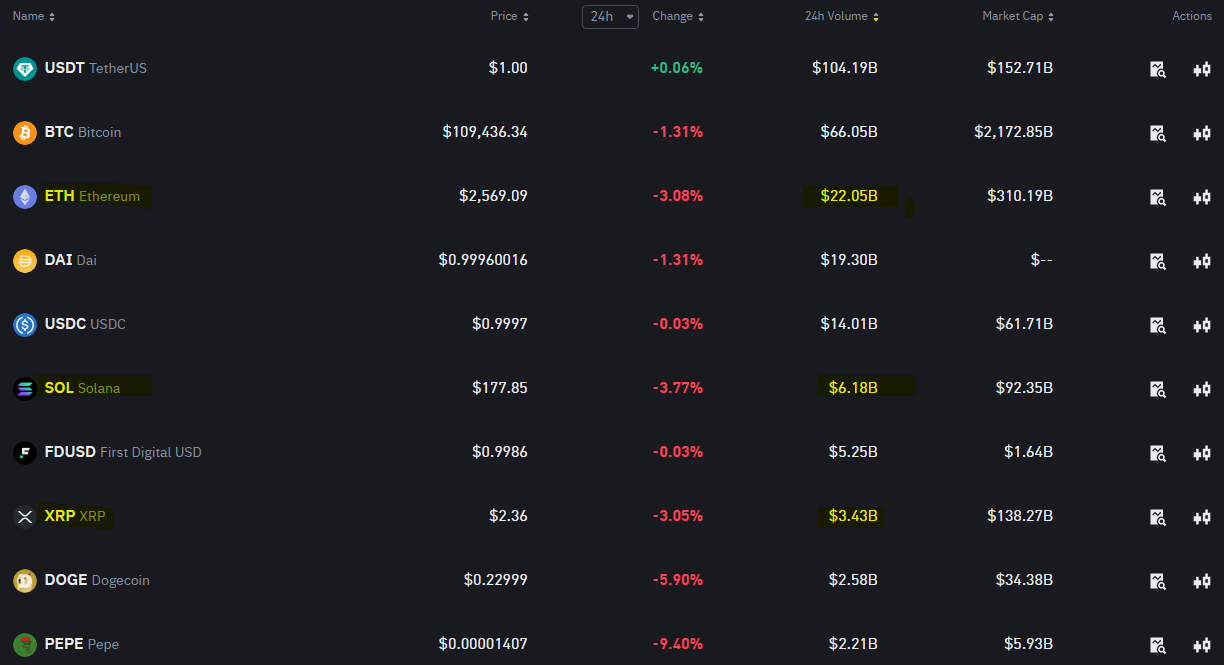Open the trade candlestick icon for SOL

(x=1202, y=389)
